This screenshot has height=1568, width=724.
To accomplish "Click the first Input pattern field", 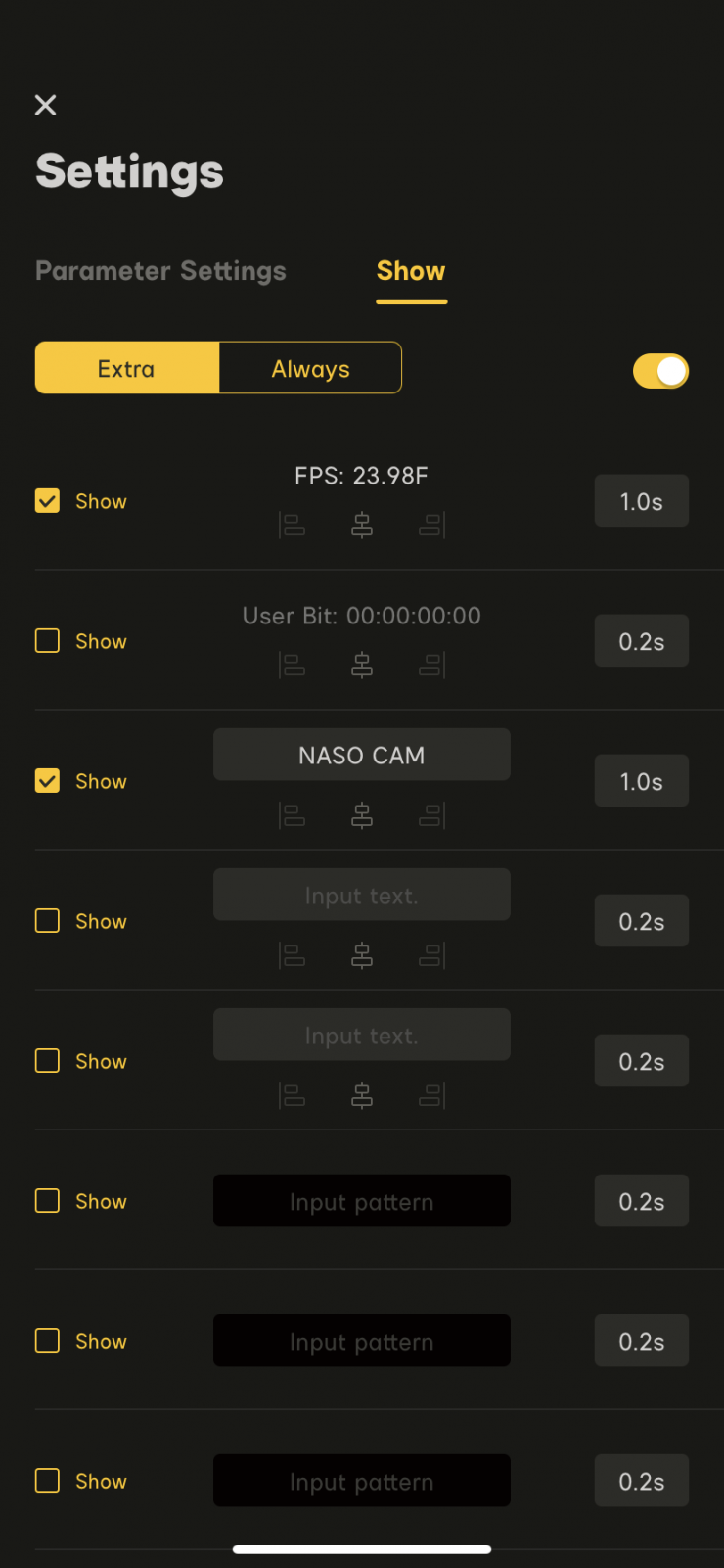I will pos(362,1201).
